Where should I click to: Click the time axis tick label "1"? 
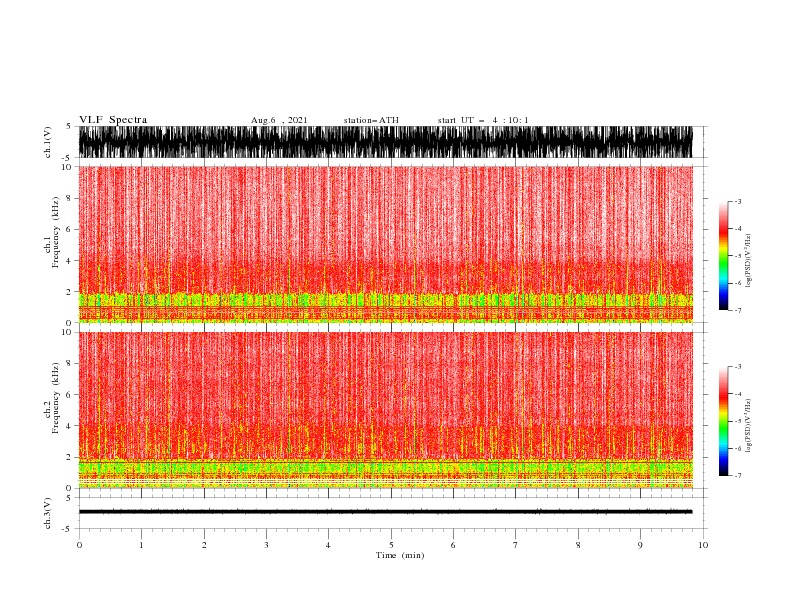141,545
